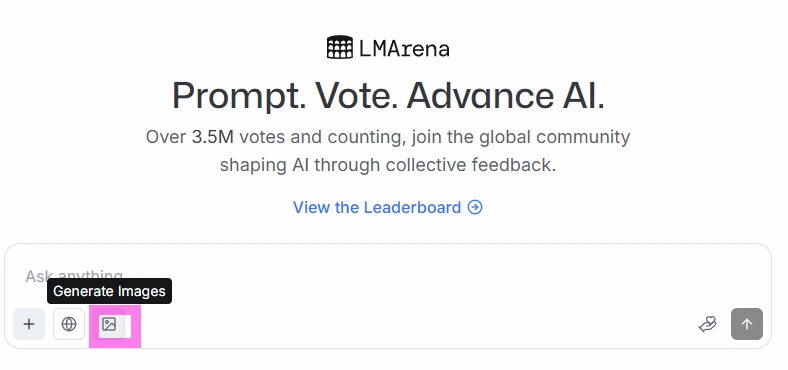Screen dimensions: 788x370
Task: Click the word Vote. in the headline
Action: click(357, 95)
